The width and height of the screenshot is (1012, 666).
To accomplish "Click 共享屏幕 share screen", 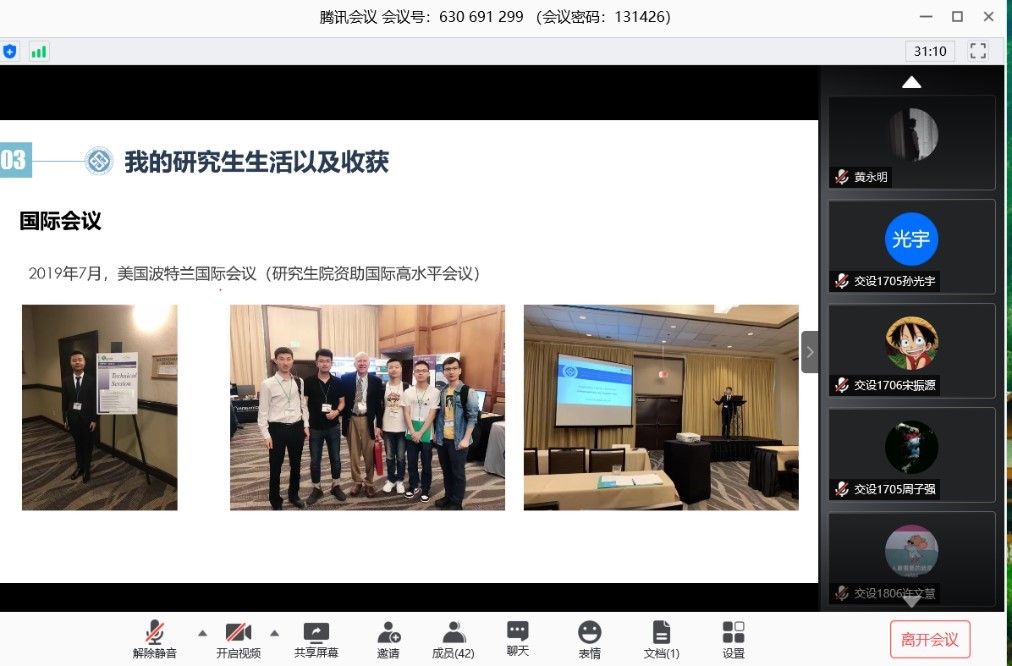I will (x=316, y=640).
